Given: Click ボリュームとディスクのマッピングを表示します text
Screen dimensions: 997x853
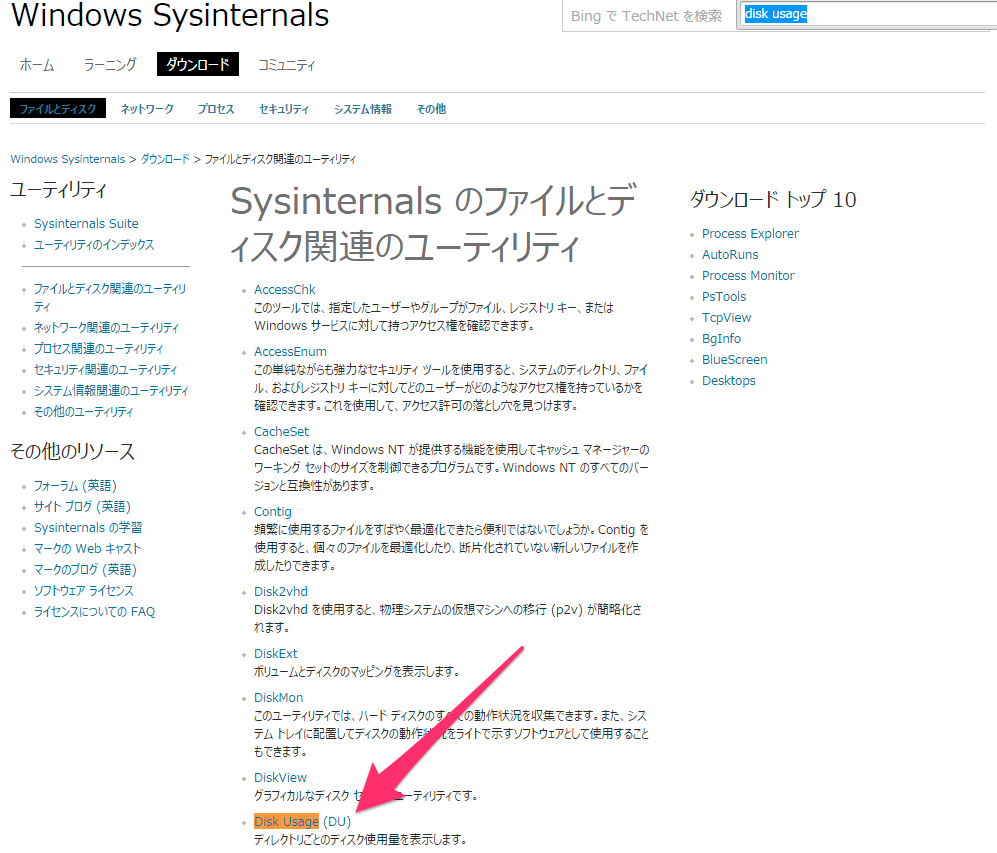Looking at the screenshot, I should [x=356, y=671].
